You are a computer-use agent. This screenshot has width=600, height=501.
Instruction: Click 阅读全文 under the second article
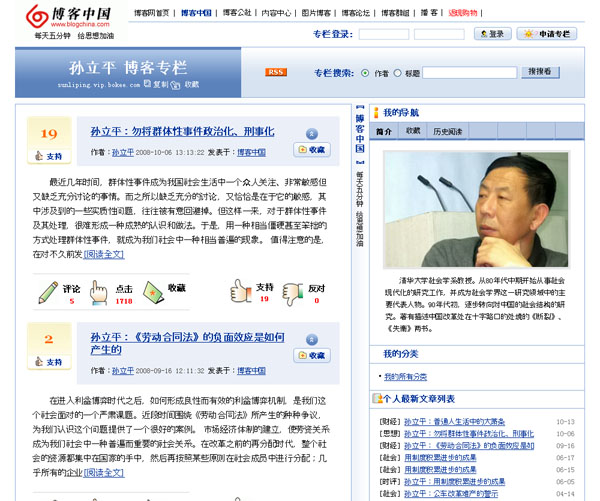click(104, 473)
